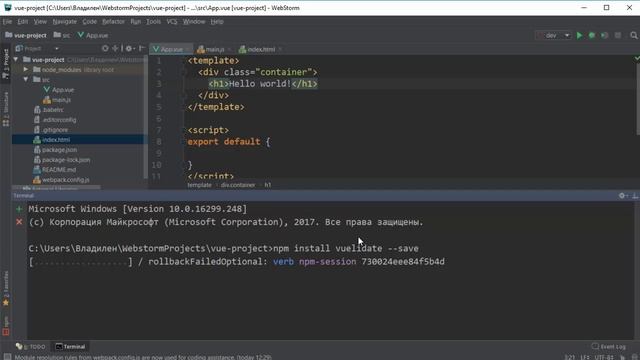
Task: Open the Edit menu
Action: click(22, 22)
